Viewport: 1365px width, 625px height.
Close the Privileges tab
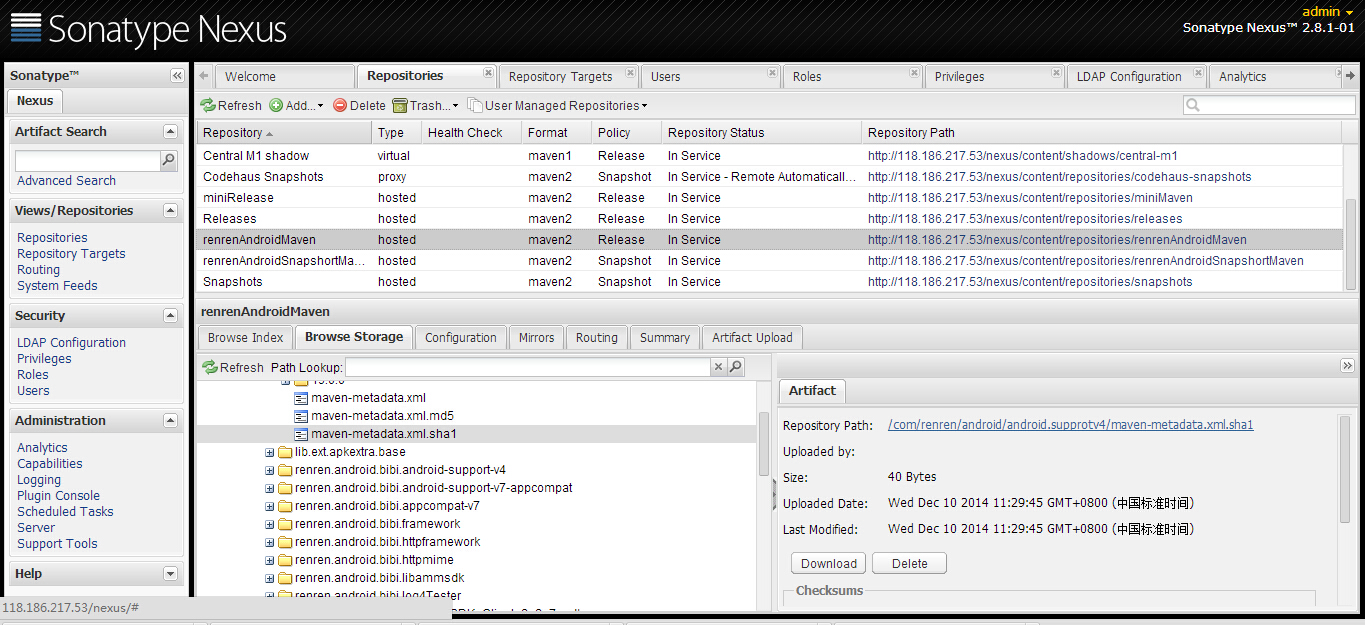[1057, 73]
